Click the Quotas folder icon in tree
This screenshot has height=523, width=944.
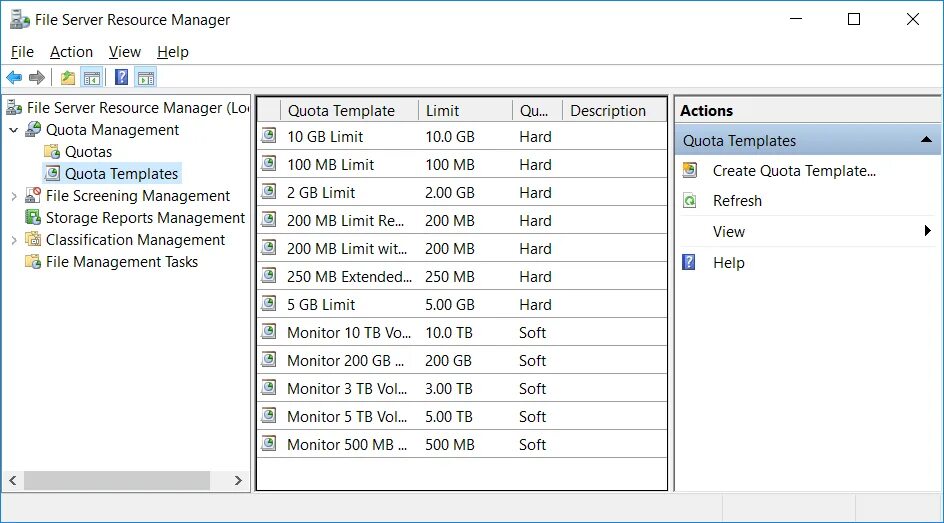click(x=52, y=152)
